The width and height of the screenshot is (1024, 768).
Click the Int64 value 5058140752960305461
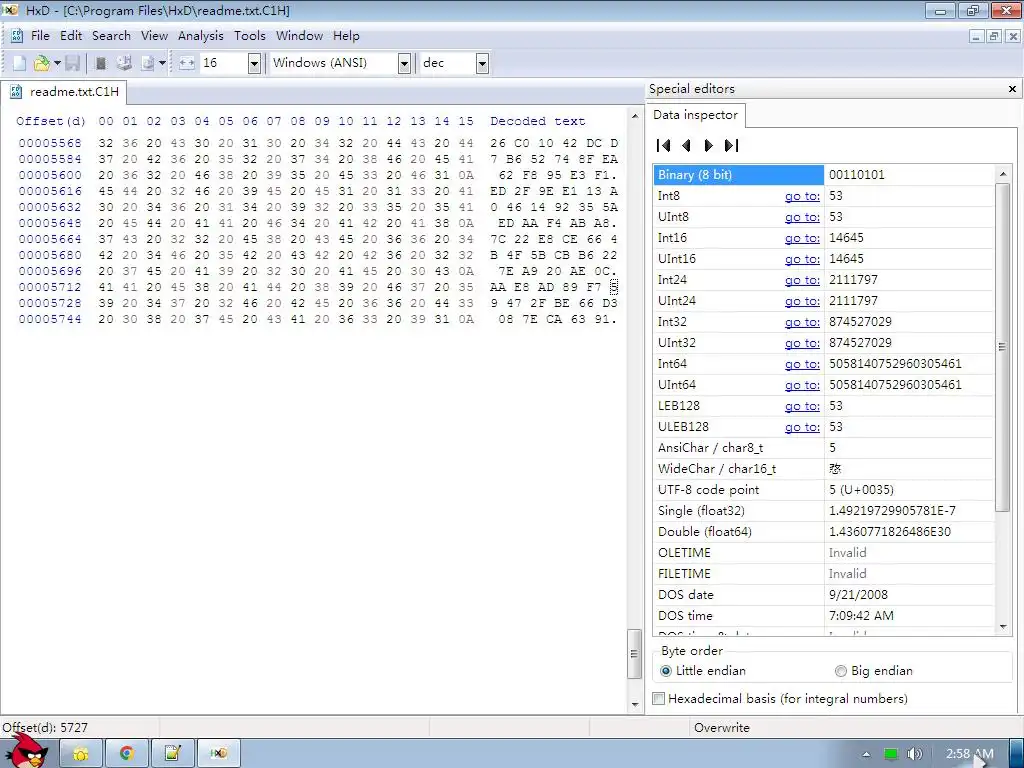point(895,364)
